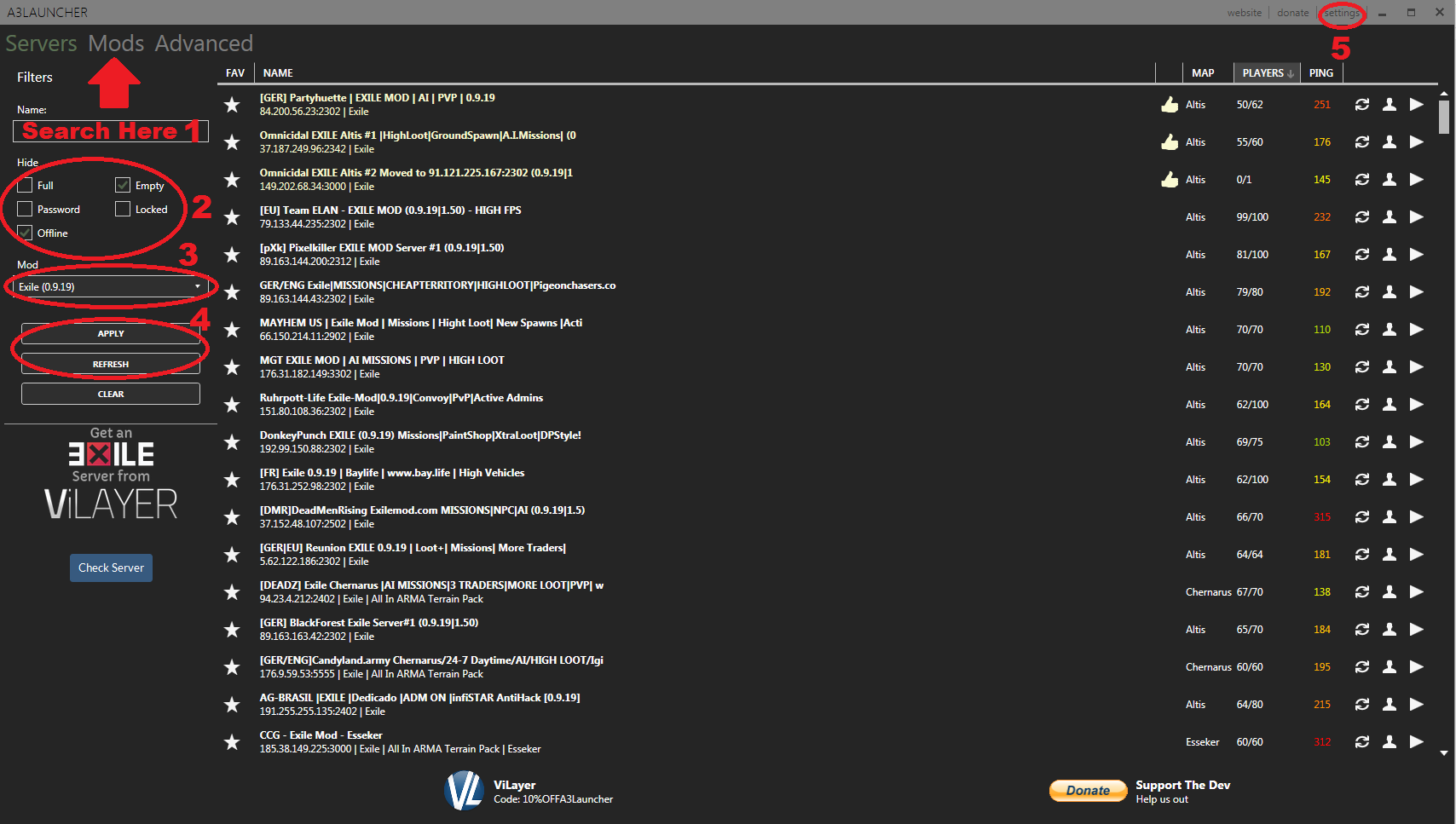Click the REFRESH server list button
This screenshot has height=824, width=1456.
(111, 365)
